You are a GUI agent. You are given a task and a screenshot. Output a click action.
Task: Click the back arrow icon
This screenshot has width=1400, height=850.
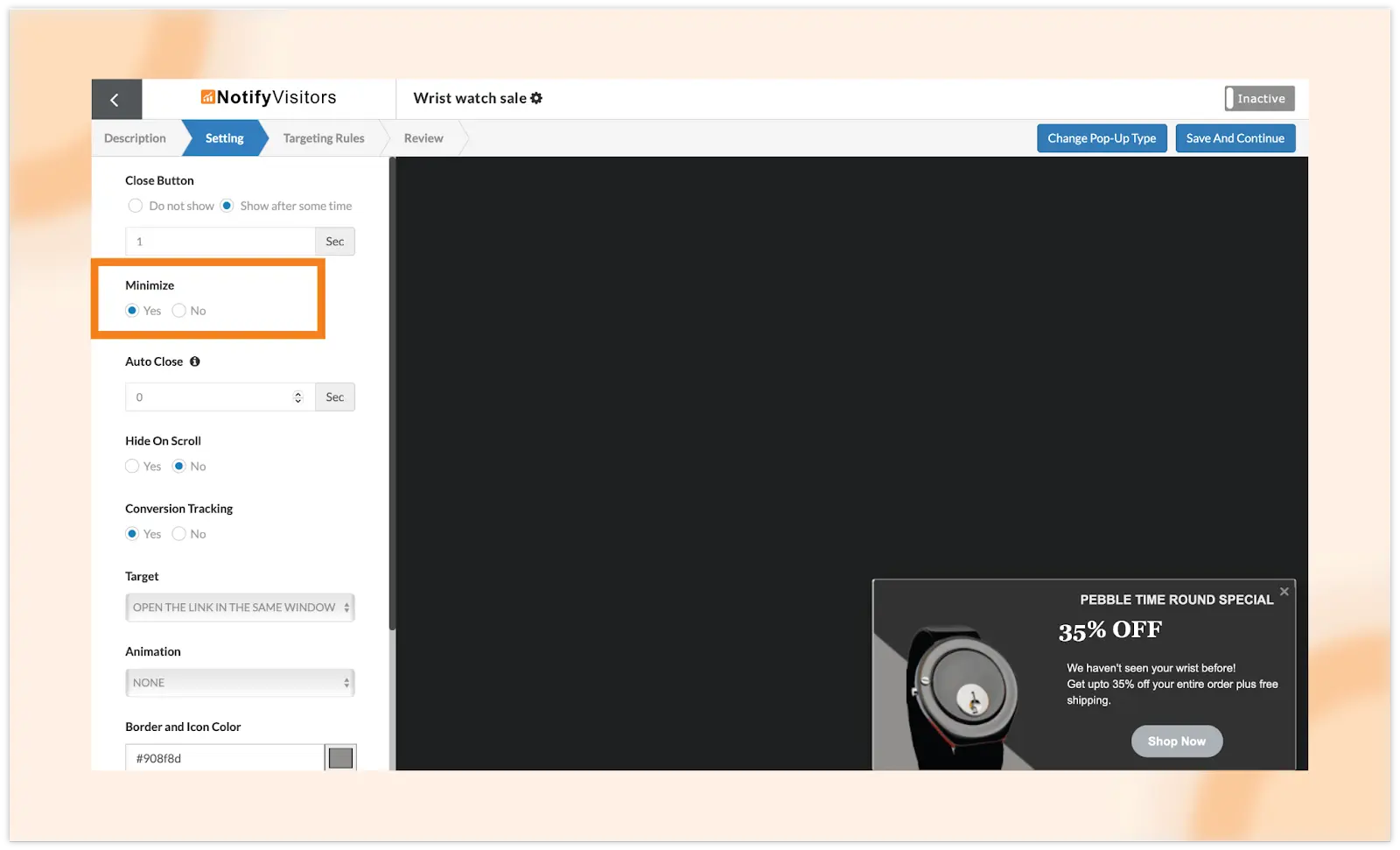tap(115, 100)
